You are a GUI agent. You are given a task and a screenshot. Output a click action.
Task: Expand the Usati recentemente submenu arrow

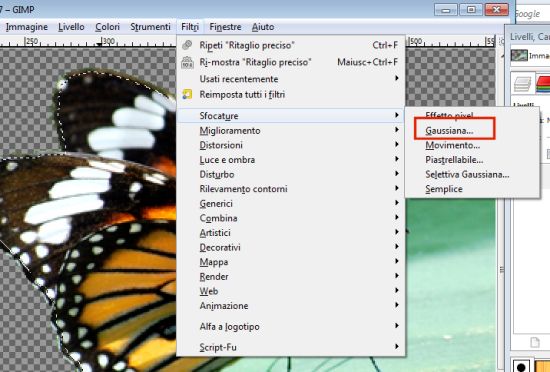point(397,78)
